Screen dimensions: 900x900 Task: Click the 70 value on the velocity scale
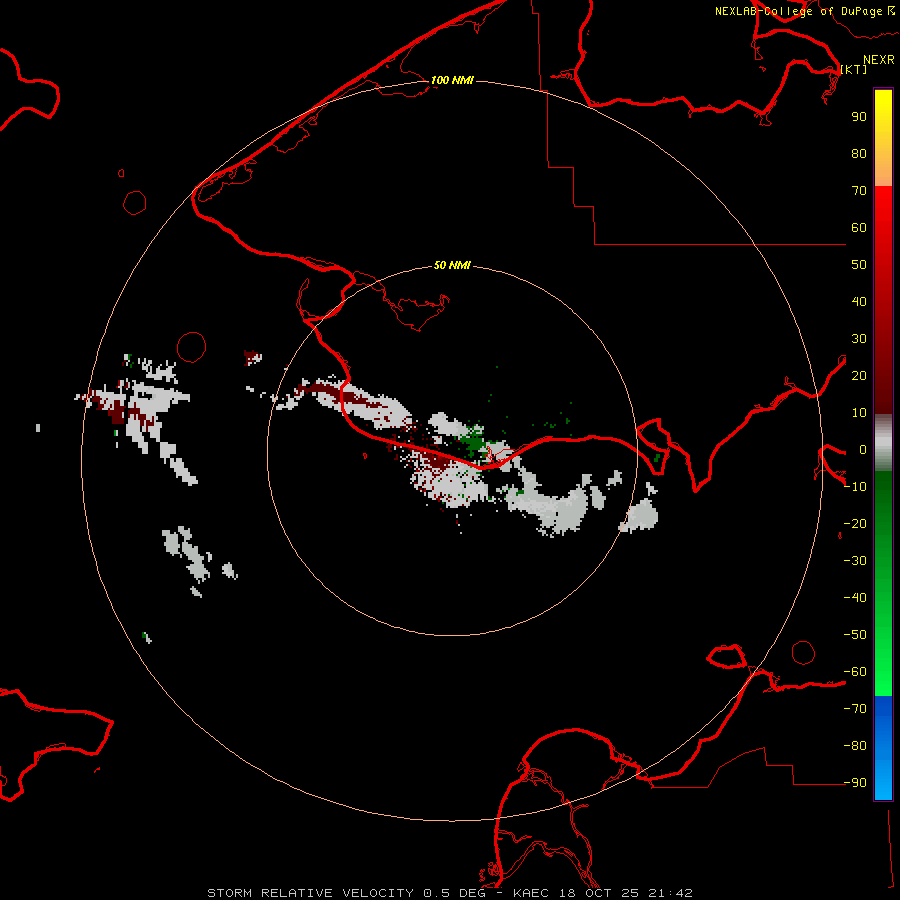pos(859,191)
